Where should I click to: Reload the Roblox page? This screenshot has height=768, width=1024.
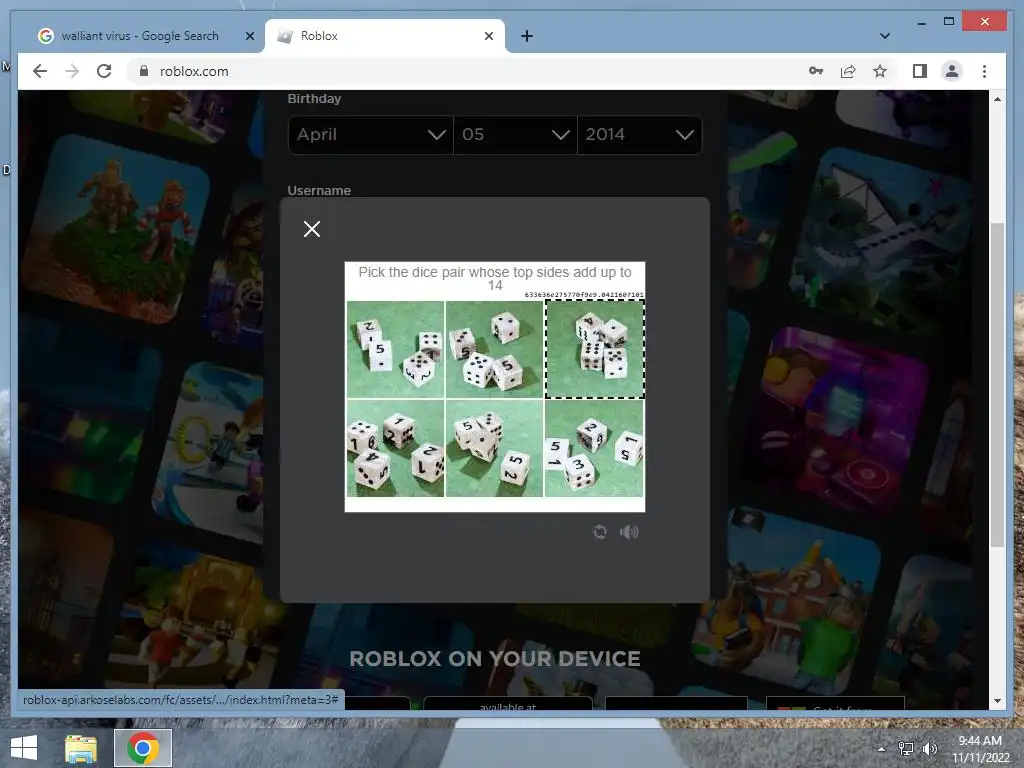104,71
